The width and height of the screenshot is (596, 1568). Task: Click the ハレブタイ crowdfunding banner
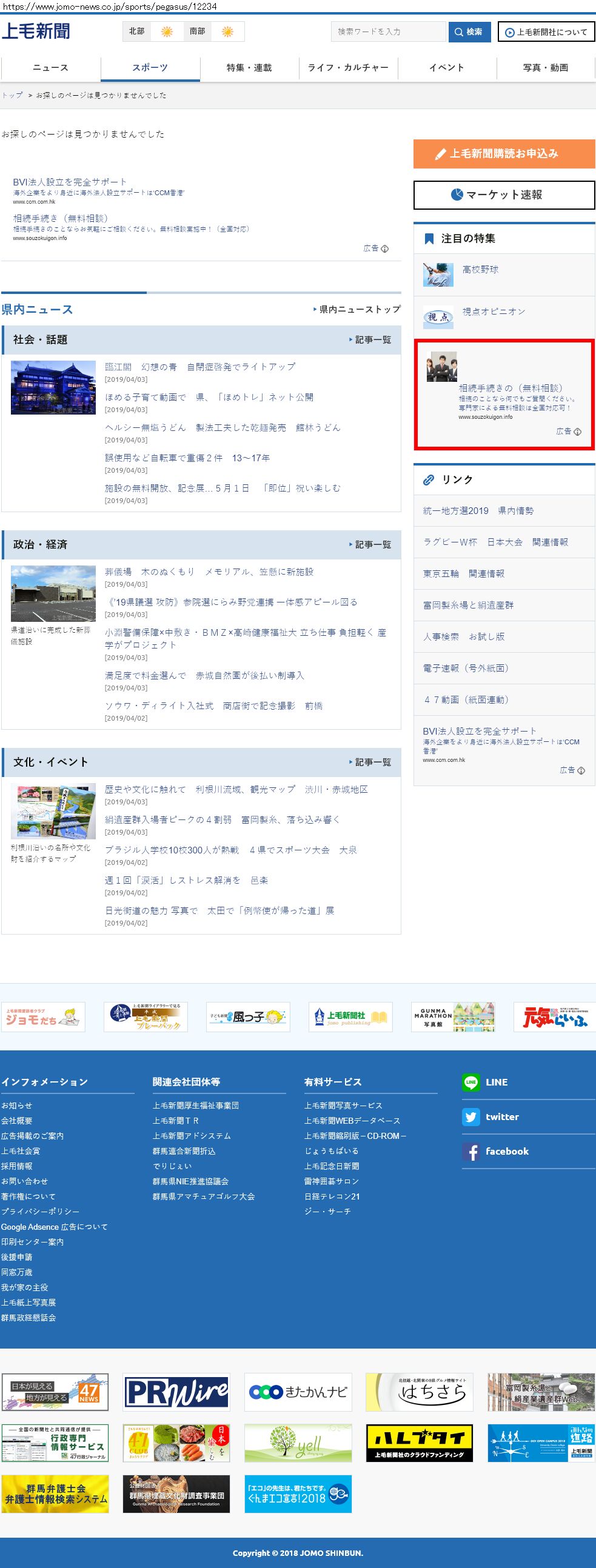[x=420, y=1443]
